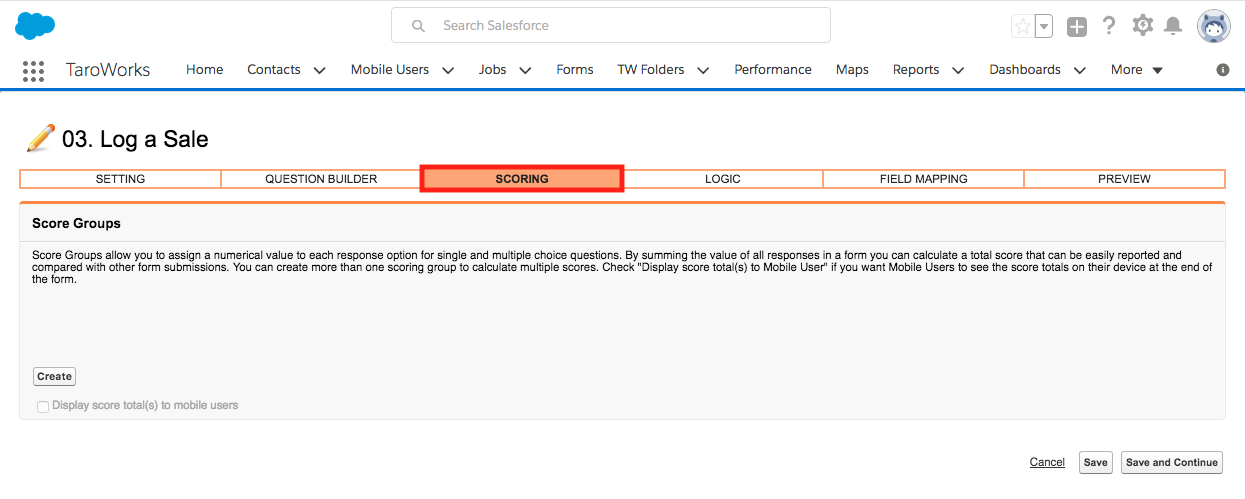Open the Setup gear icon

1142,26
